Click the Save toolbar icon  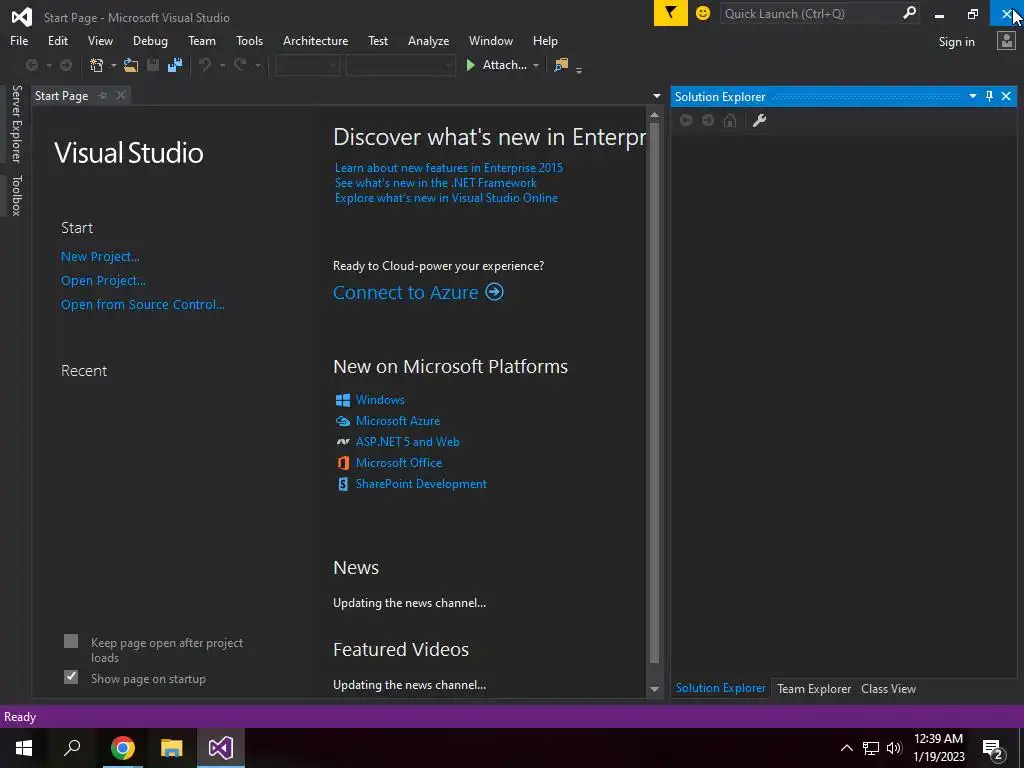[153, 65]
